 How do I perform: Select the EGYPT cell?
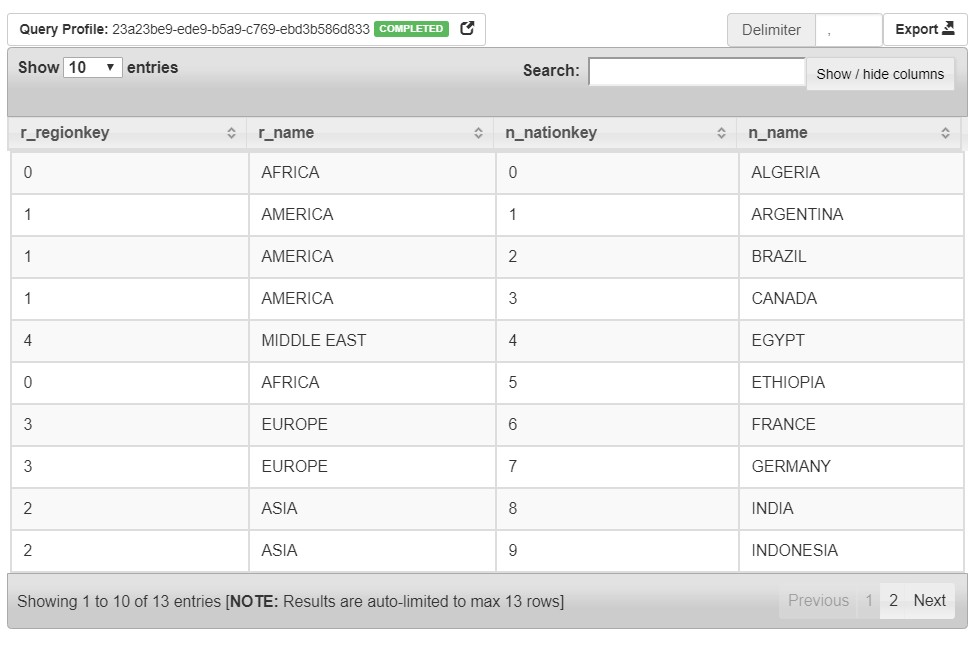(851, 340)
